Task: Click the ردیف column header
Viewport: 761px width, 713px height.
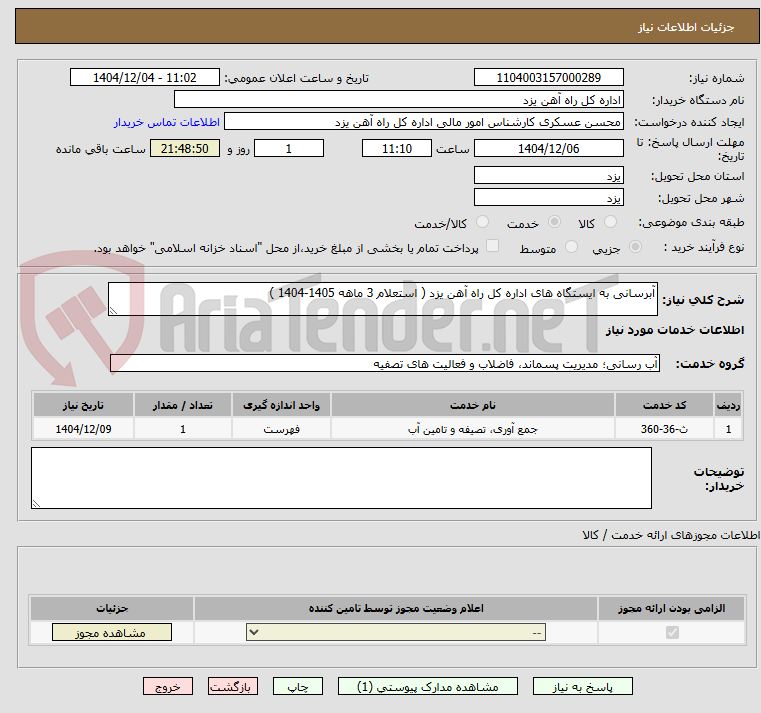Action: click(728, 405)
